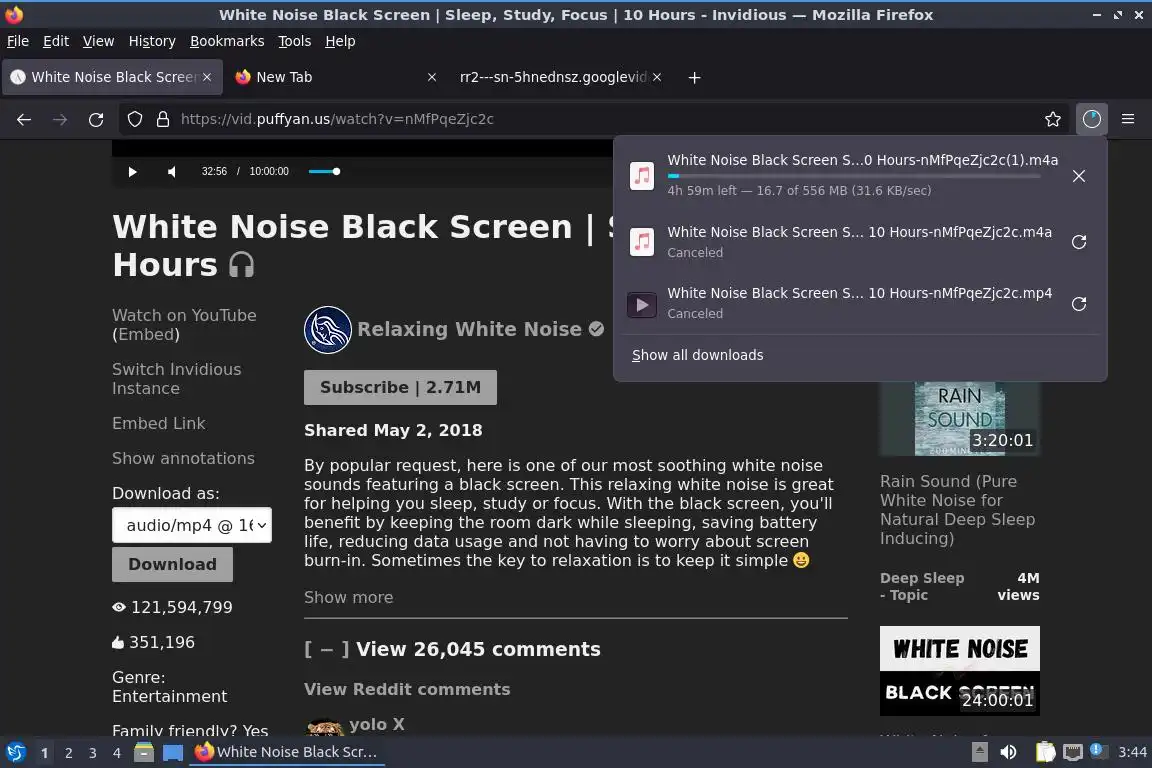Switch to workspace 3 in the taskbar
This screenshot has width=1152, height=768.
[x=93, y=753]
